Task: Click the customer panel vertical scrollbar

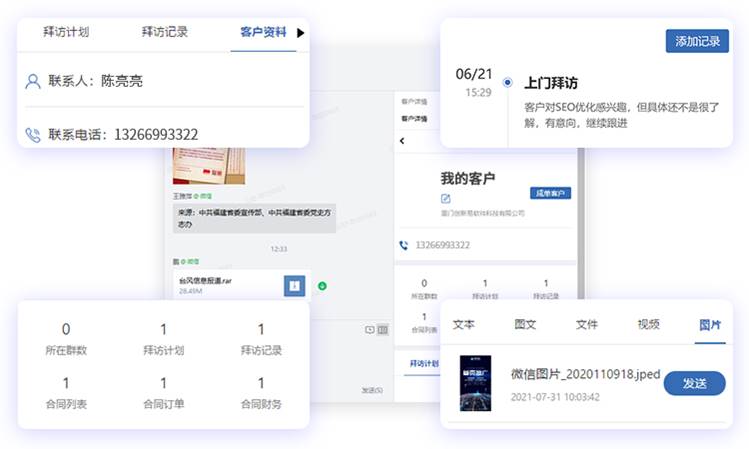Action: [x=581, y=223]
